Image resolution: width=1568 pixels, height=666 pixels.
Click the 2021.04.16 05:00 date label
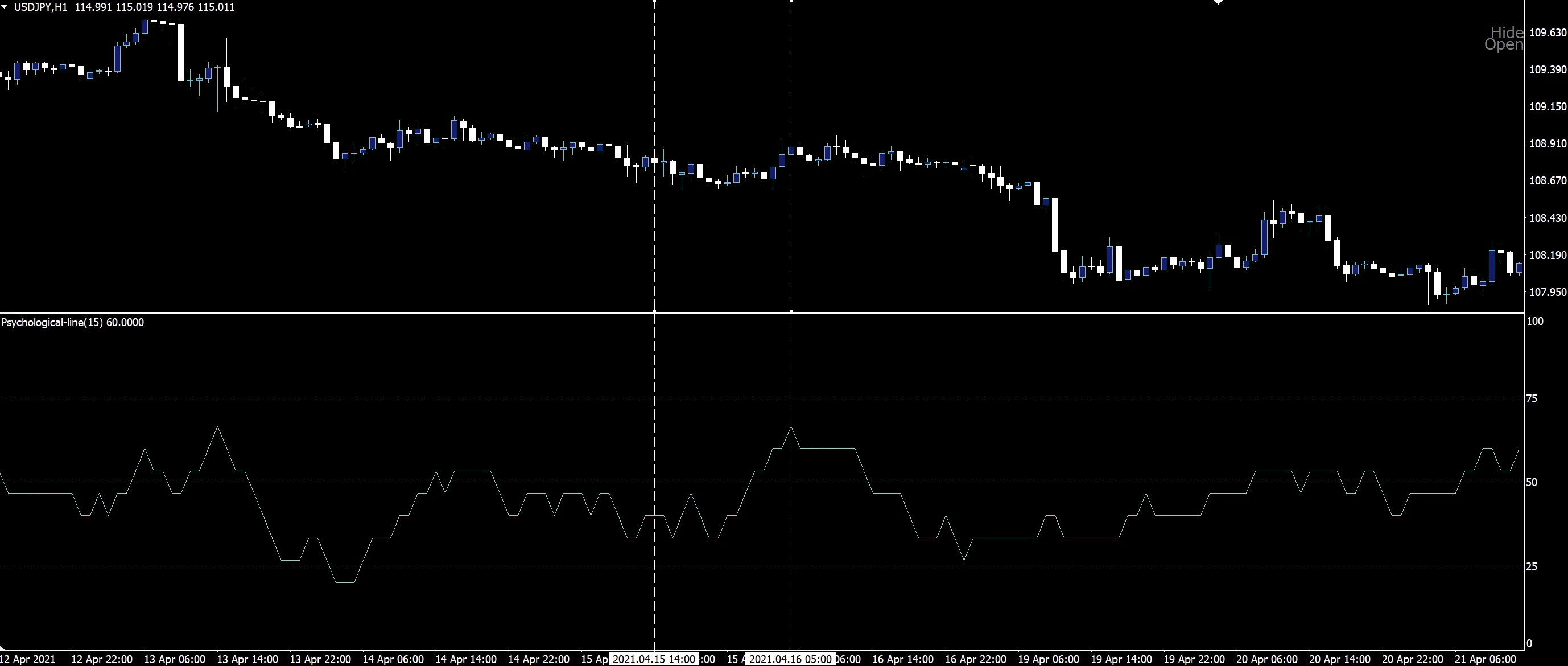click(790, 659)
